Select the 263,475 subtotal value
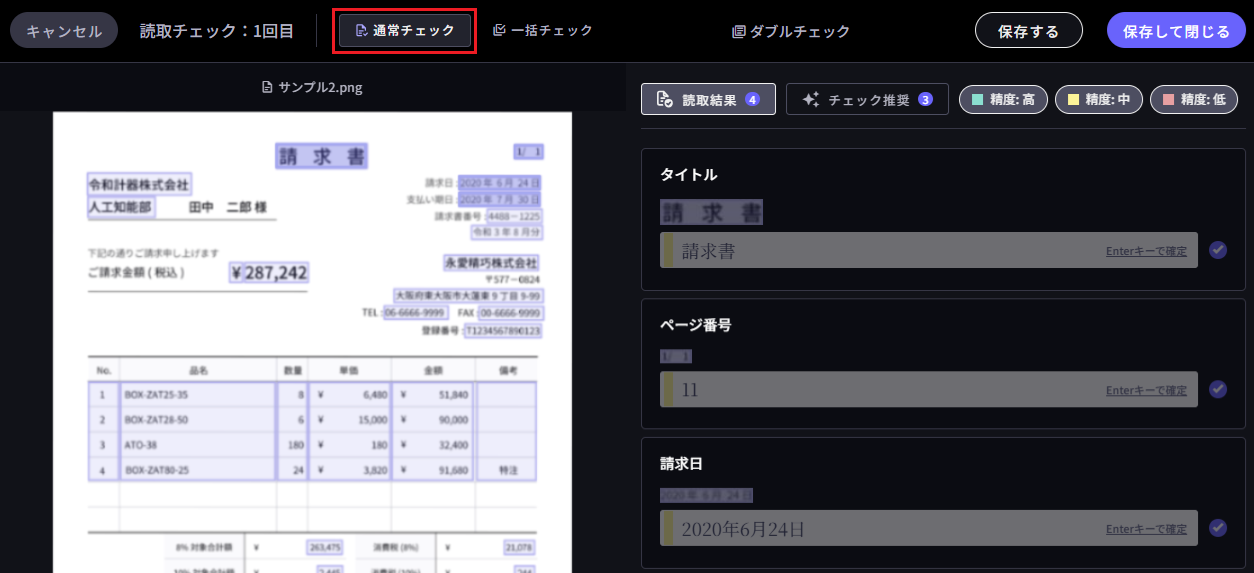The height and width of the screenshot is (573, 1254). 325,547
